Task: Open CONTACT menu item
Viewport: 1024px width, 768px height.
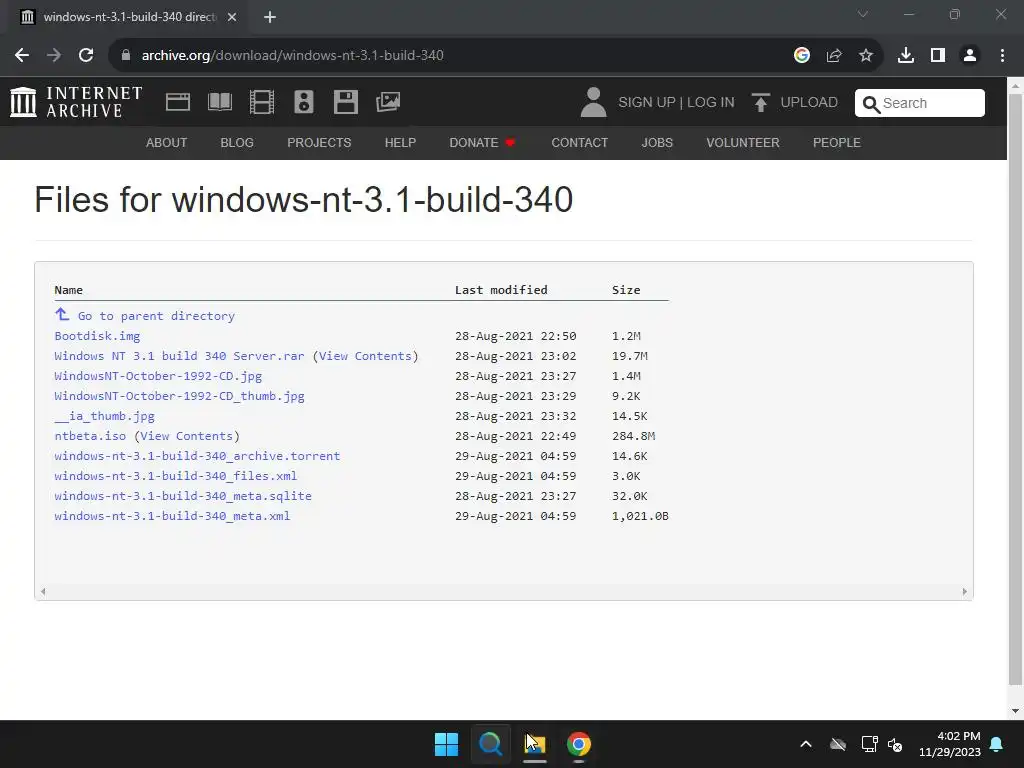Action: [580, 142]
